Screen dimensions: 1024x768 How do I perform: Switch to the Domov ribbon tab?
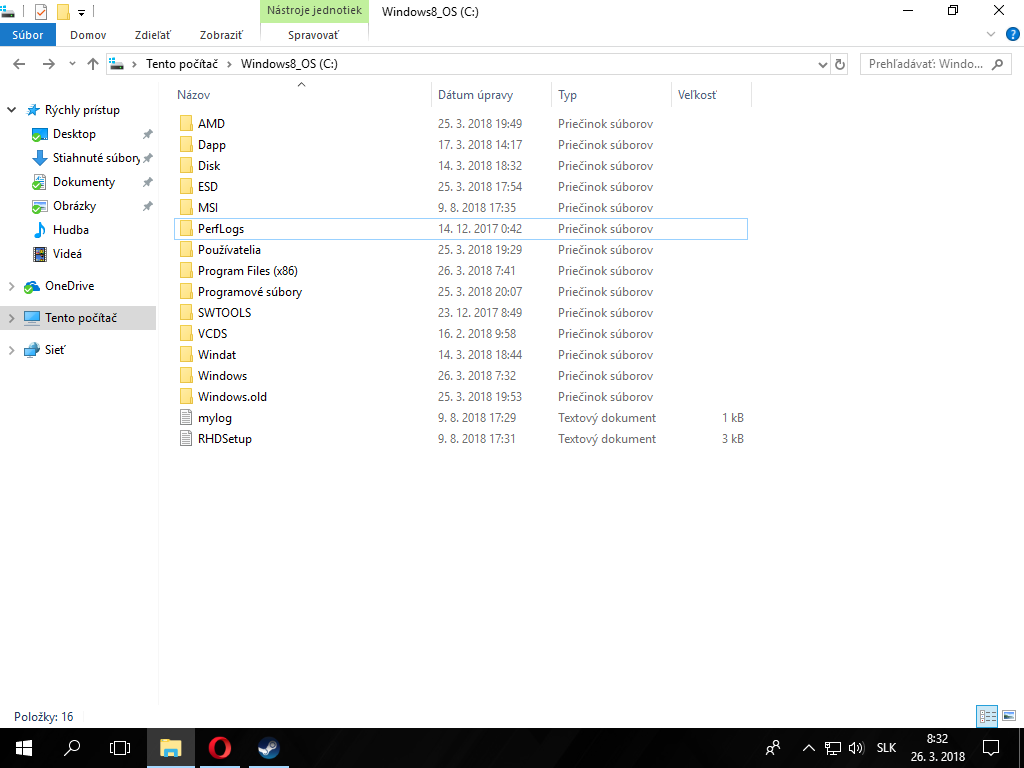pos(88,35)
